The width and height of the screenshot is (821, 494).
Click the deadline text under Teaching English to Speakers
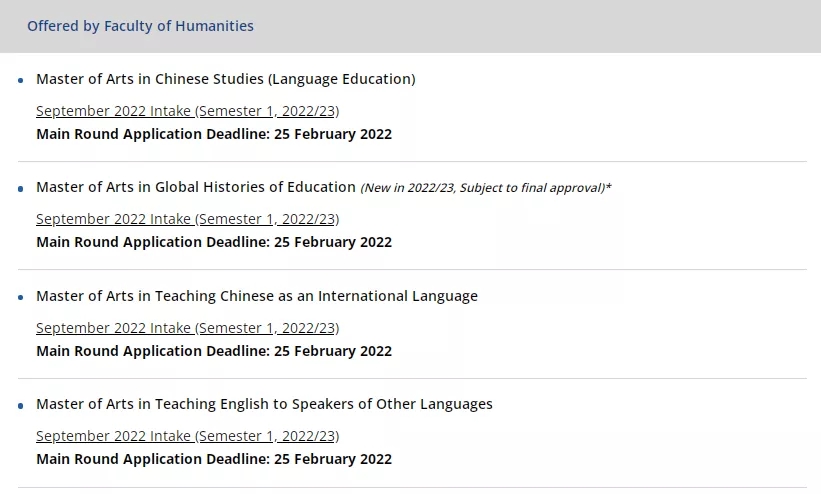coord(214,459)
